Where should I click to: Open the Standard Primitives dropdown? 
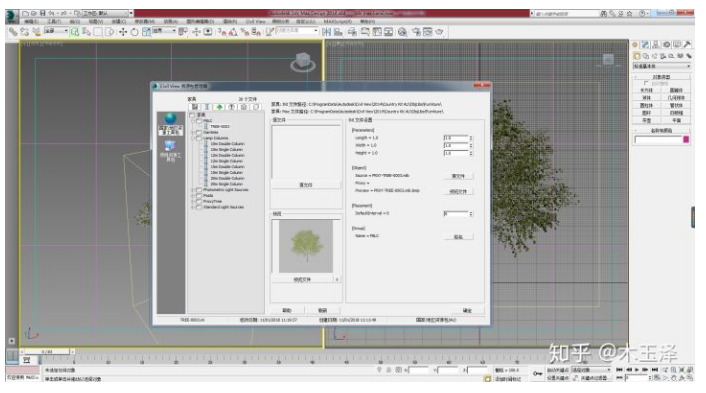(661, 66)
